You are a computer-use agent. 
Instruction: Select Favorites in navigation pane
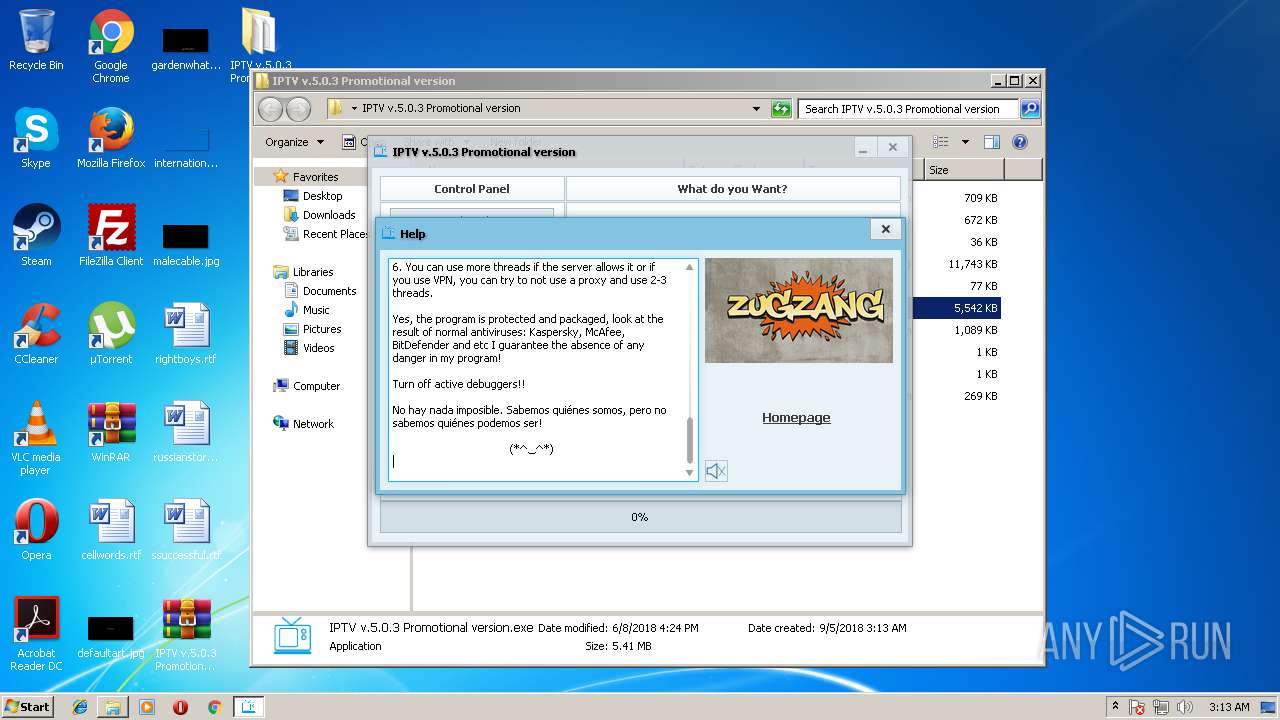click(315, 177)
